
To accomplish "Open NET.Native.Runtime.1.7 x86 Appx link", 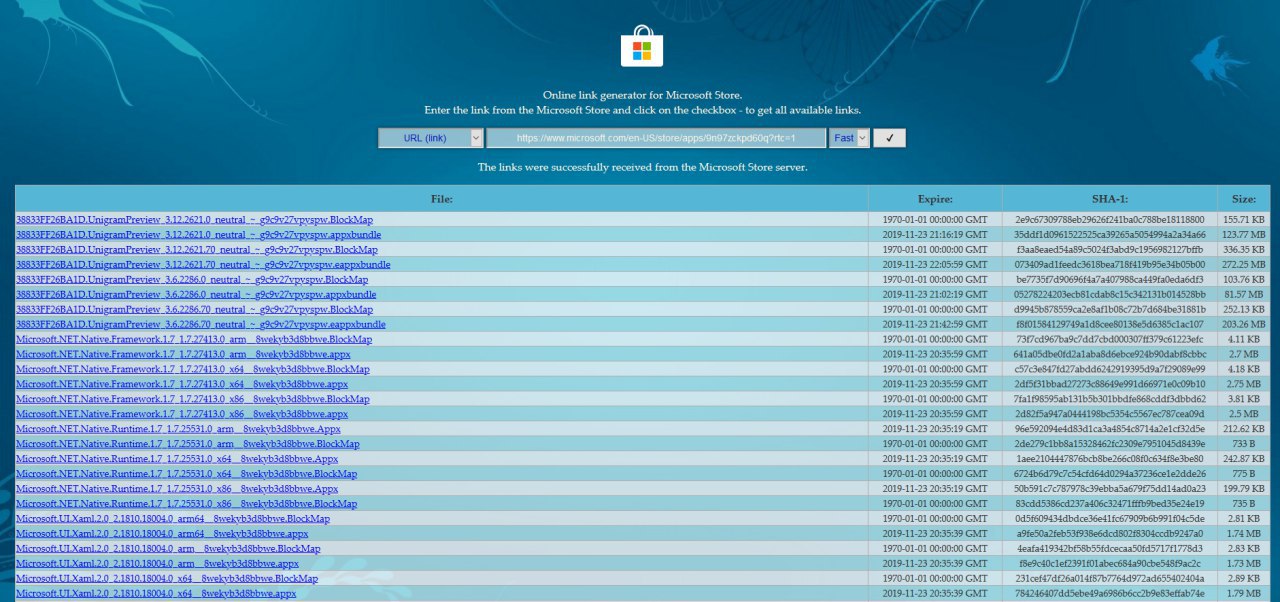I will coord(177,489).
